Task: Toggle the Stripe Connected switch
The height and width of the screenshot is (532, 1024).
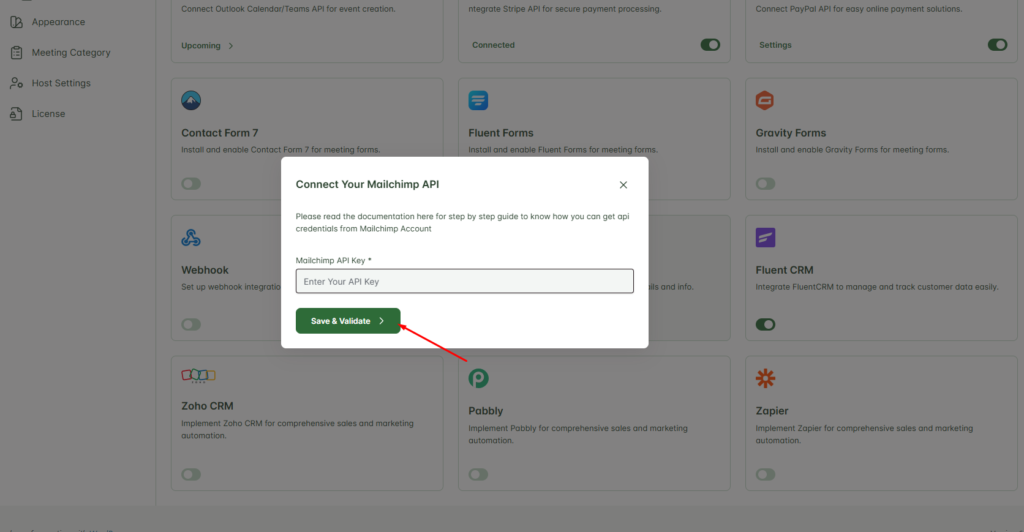Action: point(710,45)
